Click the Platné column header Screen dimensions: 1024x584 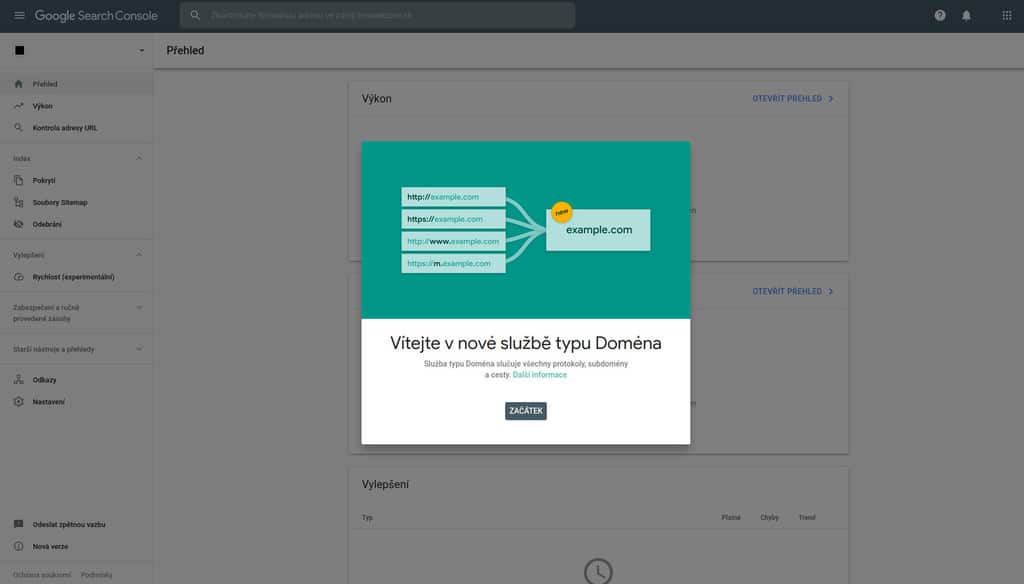click(x=731, y=517)
